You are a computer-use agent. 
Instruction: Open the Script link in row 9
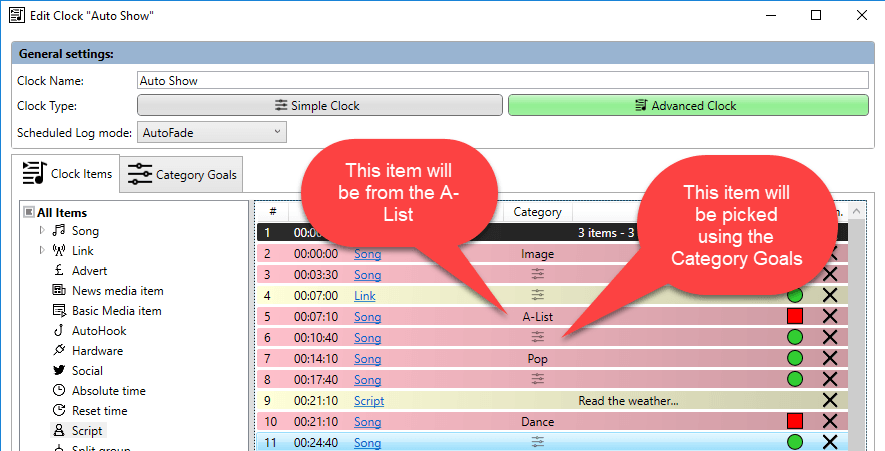pos(369,401)
